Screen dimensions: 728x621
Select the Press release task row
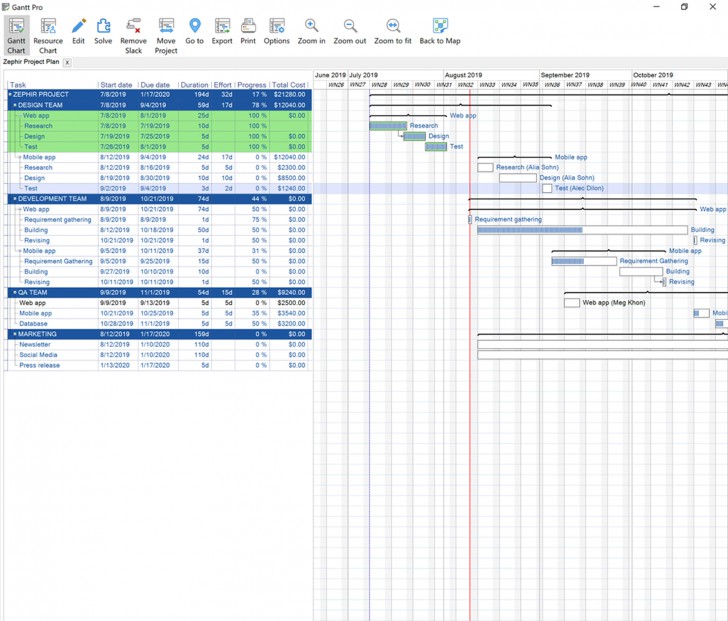click(x=159, y=365)
